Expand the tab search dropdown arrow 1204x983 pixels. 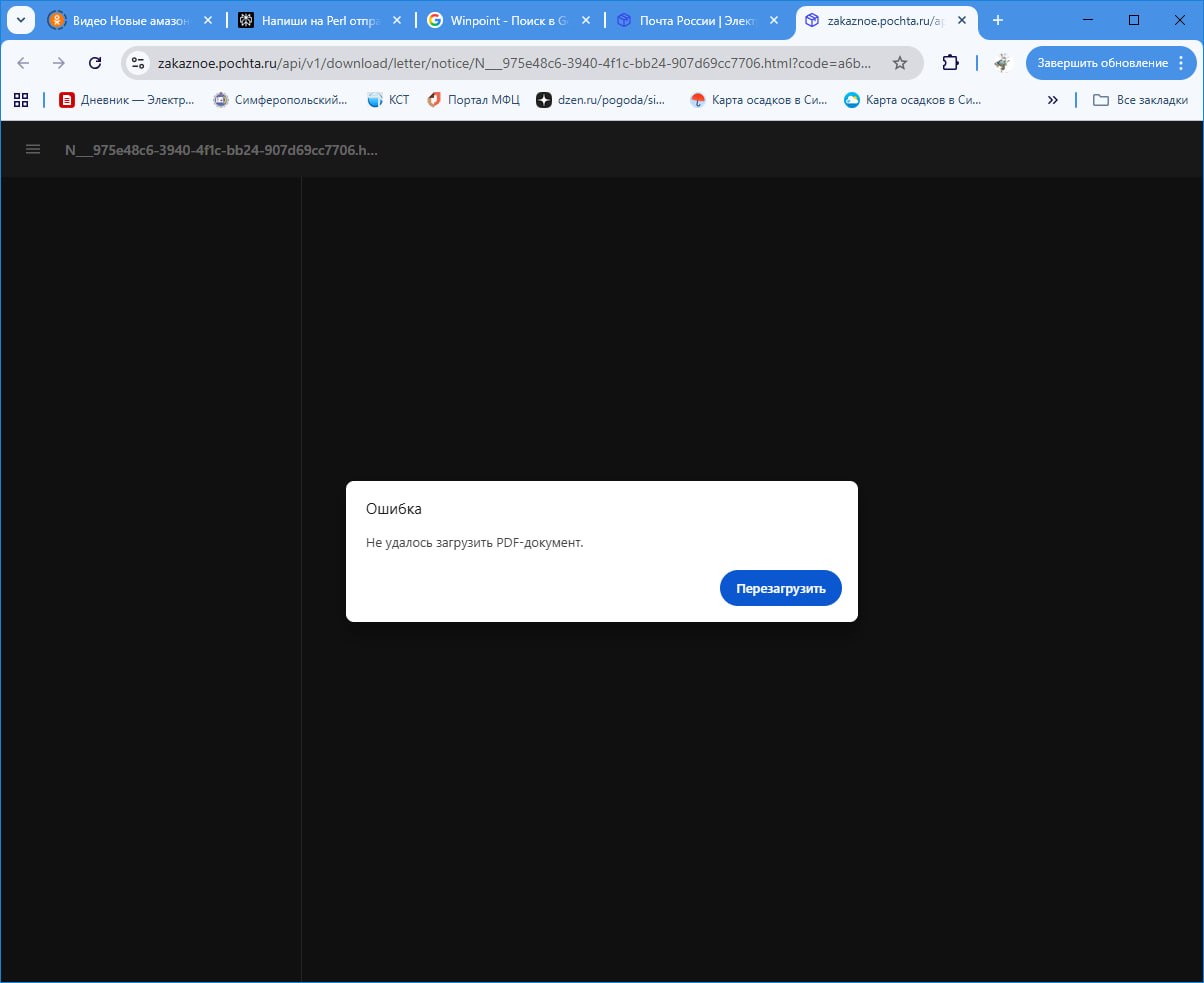click(x=20, y=20)
